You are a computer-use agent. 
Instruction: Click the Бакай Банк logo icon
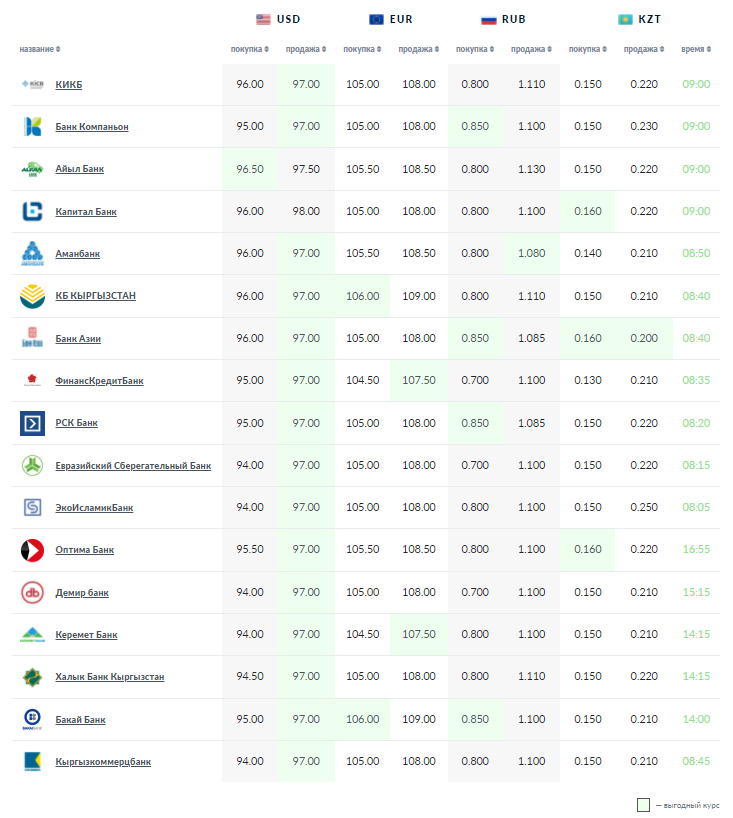pos(32,720)
